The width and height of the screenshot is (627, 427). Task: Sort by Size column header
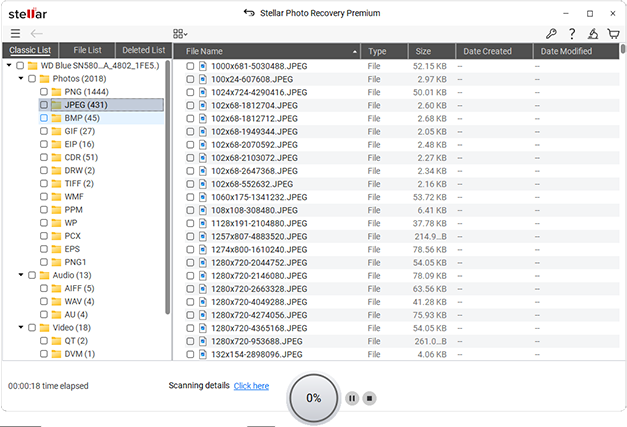pos(432,51)
